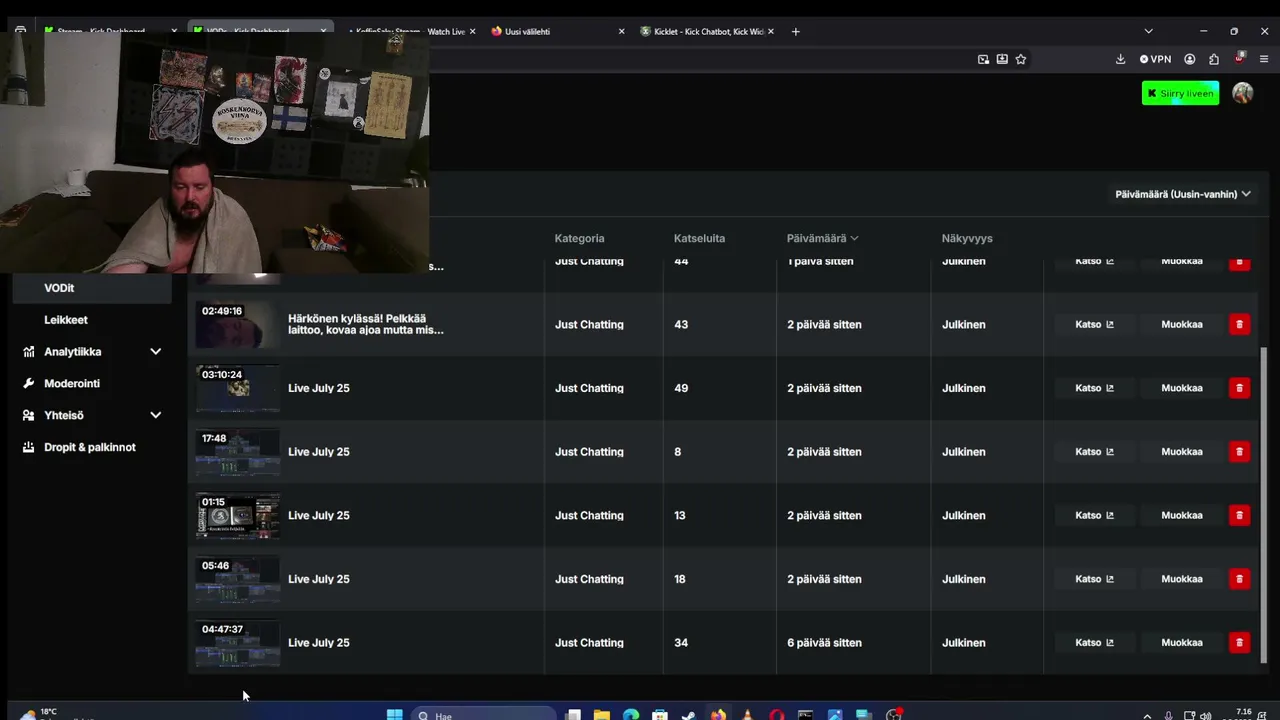Open the 03:10:24 VOD thumbnail
The width and height of the screenshot is (1280, 720).
(238, 388)
